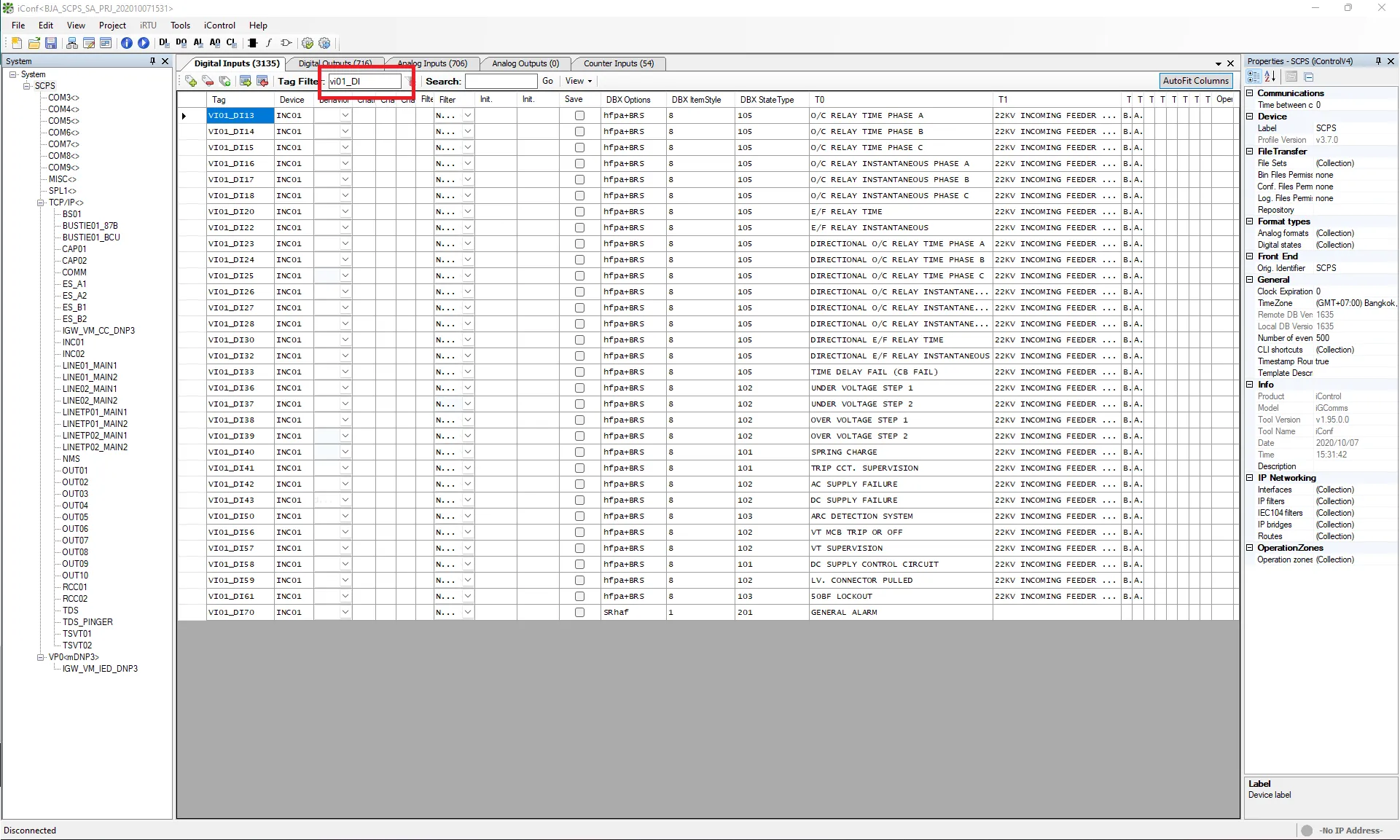Viewport: 1400px width, 840px height.
Task: Switch to the Counter Inputs (54) tab
Action: [x=618, y=63]
